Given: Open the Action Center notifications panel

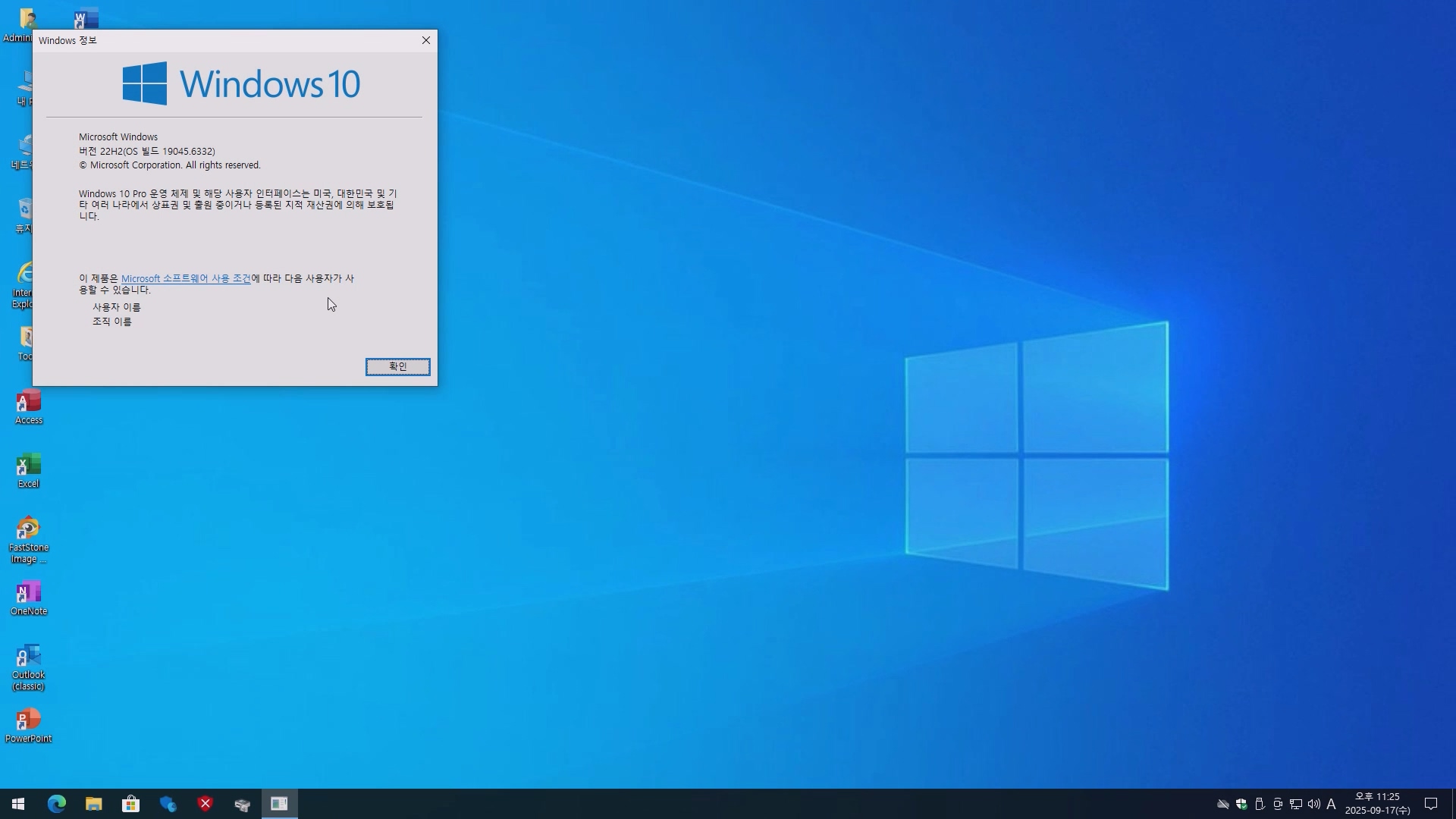Looking at the screenshot, I should [1431, 804].
